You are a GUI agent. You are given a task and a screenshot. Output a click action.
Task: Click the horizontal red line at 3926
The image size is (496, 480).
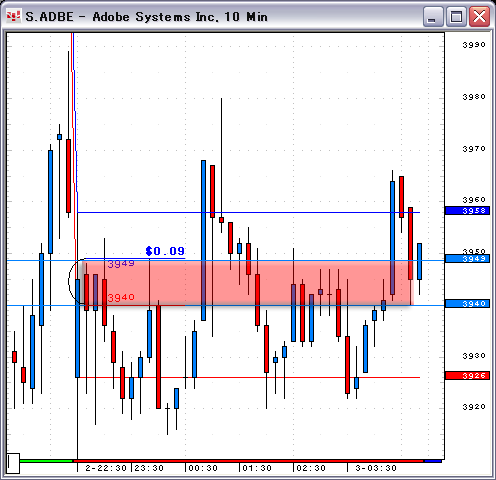click(248, 377)
